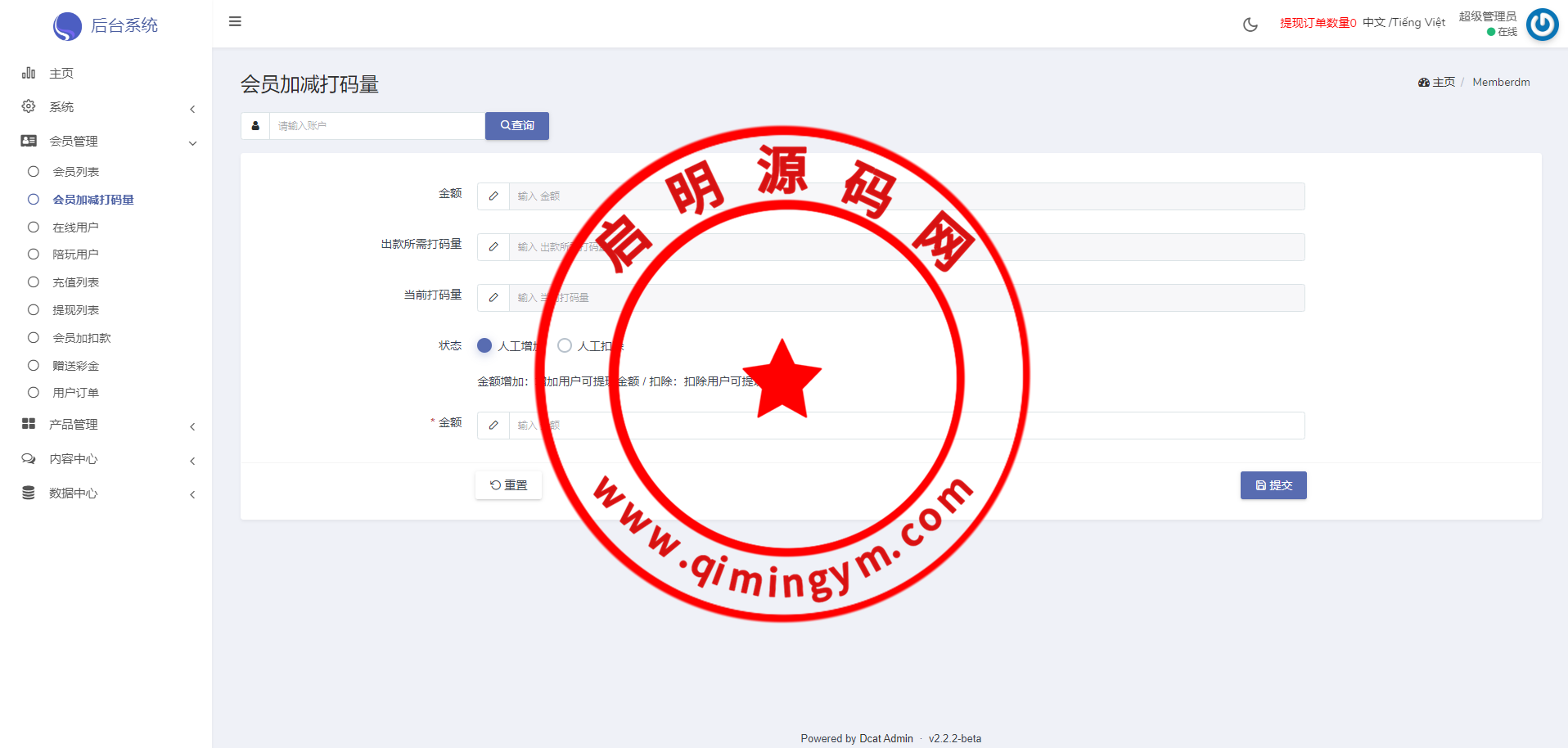Screen dimensions: 1568x748
Task: Open 会员列表 in the sidebar
Action: click(75, 172)
